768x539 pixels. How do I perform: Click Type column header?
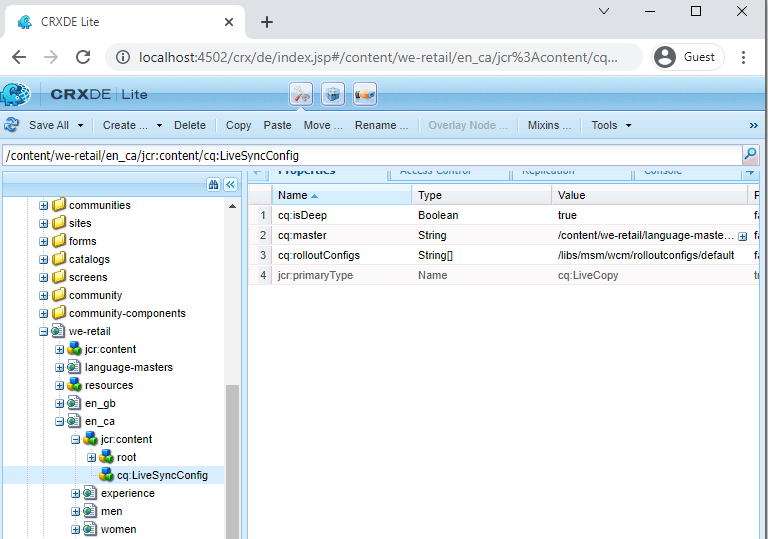click(x=481, y=195)
